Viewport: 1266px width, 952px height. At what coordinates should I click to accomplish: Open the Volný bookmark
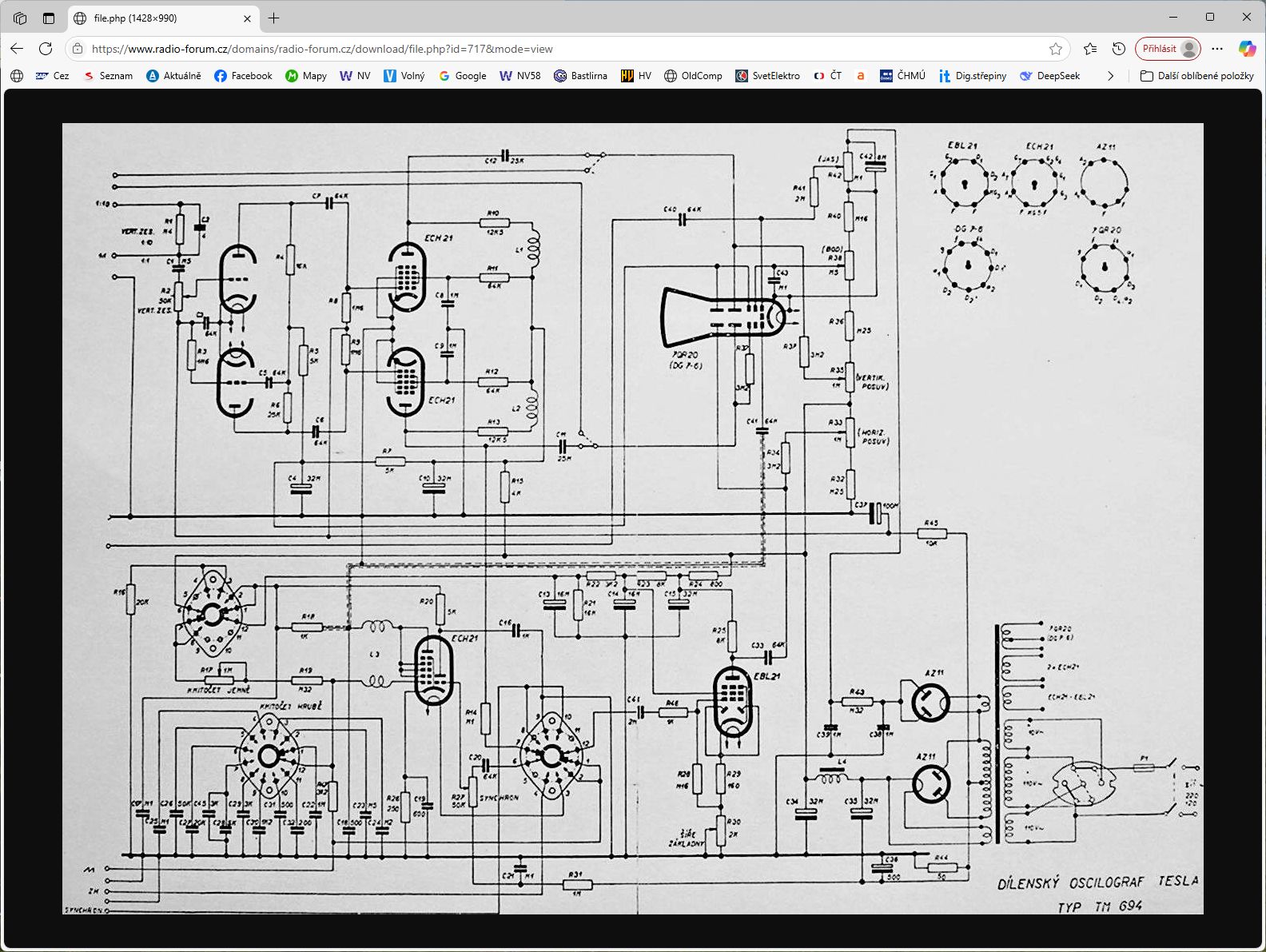[404, 76]
